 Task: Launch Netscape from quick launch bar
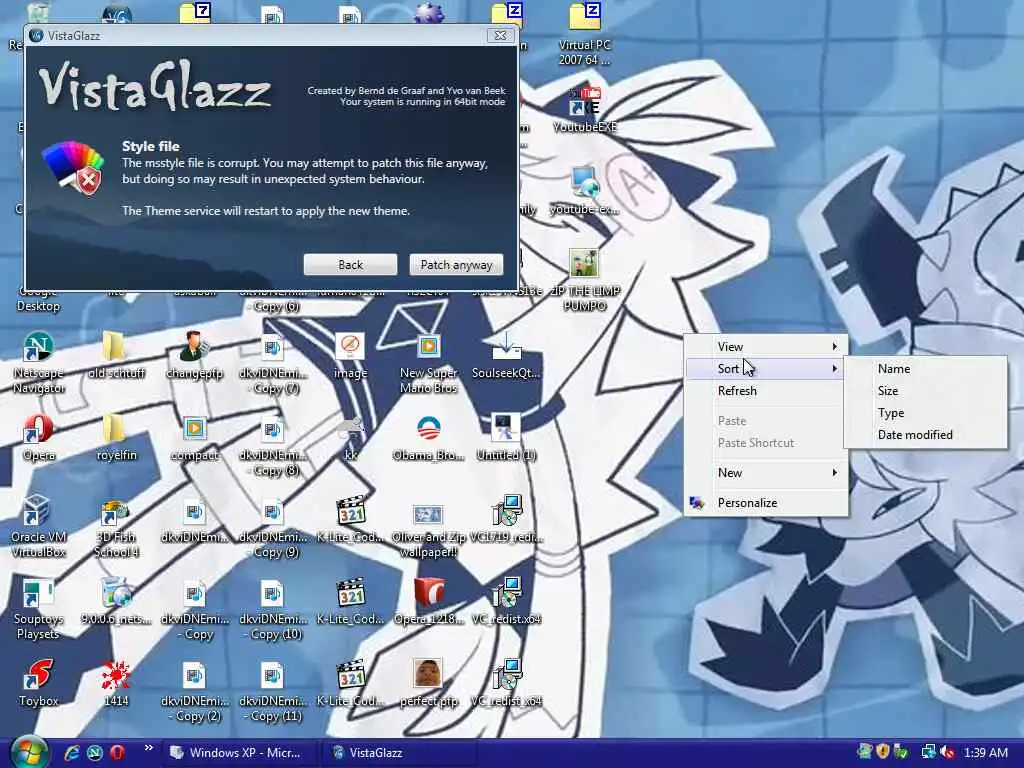coord(95,753)
